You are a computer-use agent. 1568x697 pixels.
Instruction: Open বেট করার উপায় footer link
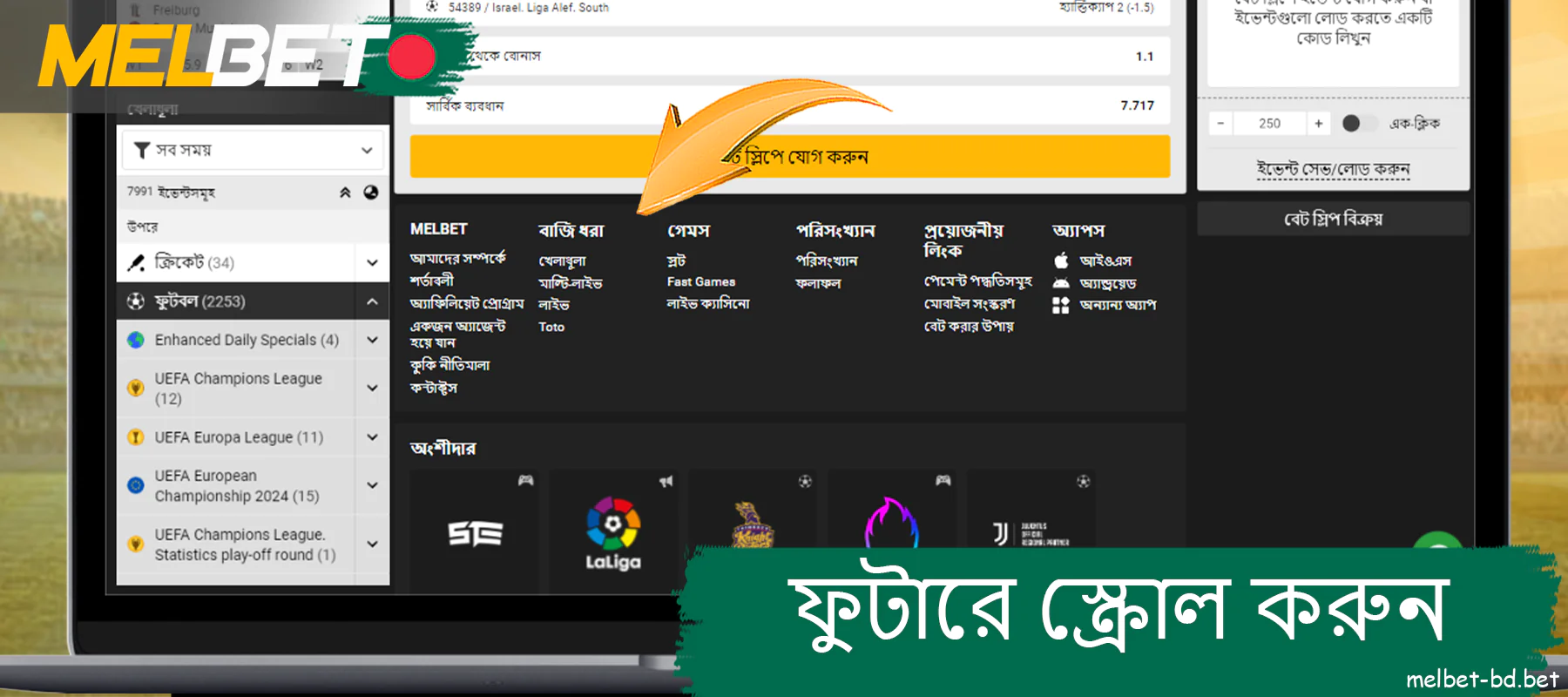pyautogui.click(x=969, y=326)
